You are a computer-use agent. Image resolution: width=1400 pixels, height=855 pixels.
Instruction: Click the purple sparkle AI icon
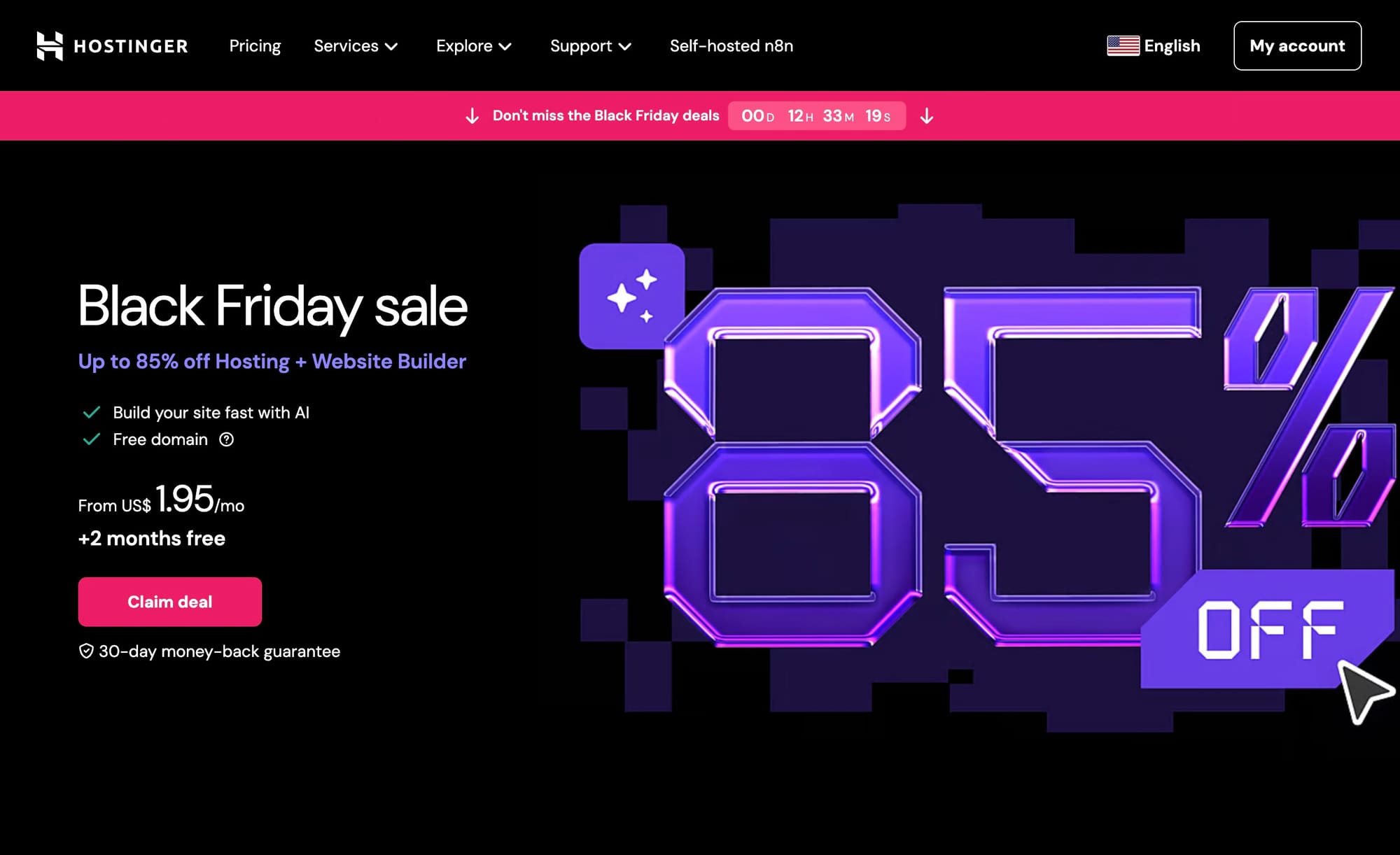pyautogui.click(x=631, y=296)
